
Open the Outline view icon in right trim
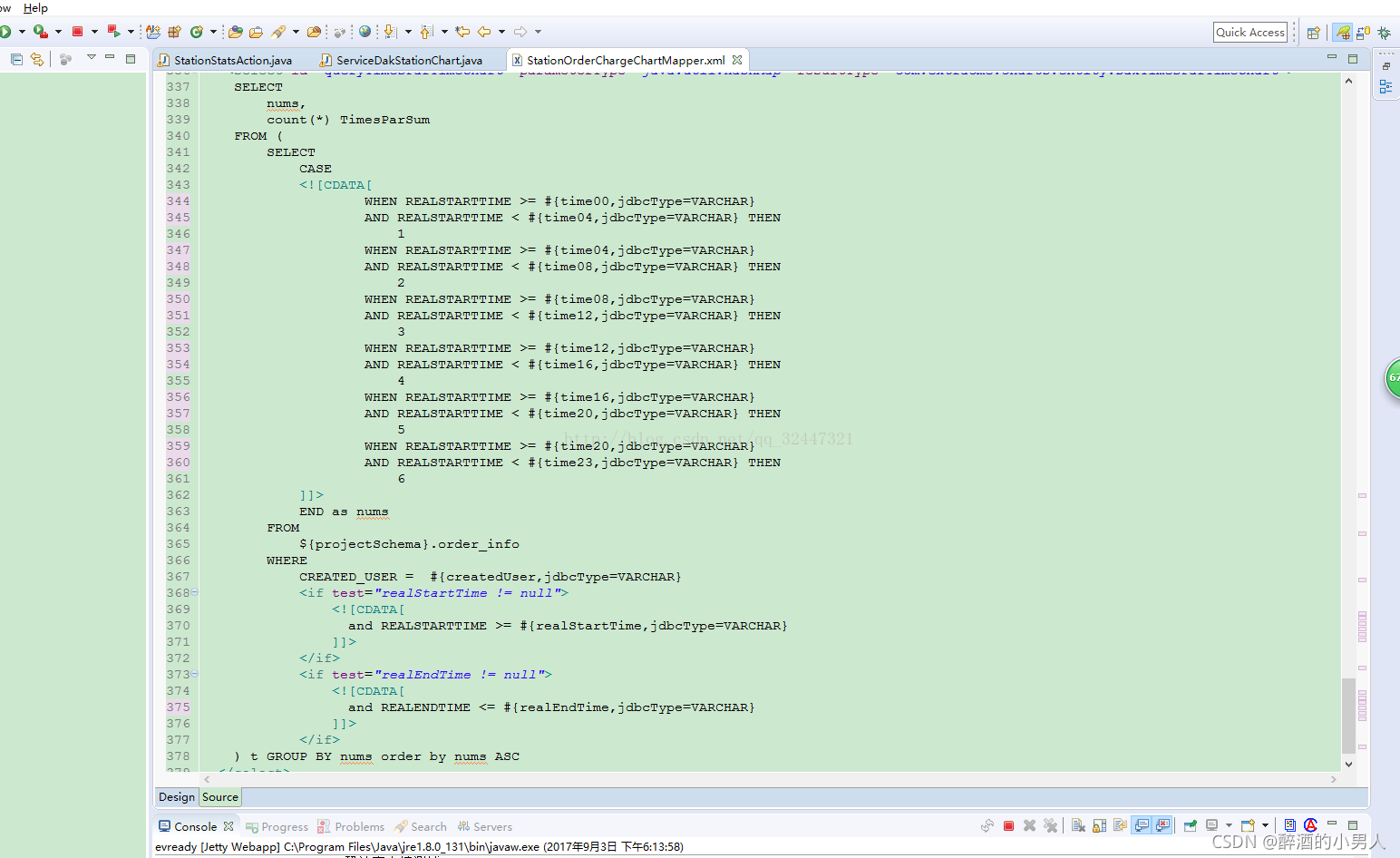pyautogui.click(x=1385, y=87)
